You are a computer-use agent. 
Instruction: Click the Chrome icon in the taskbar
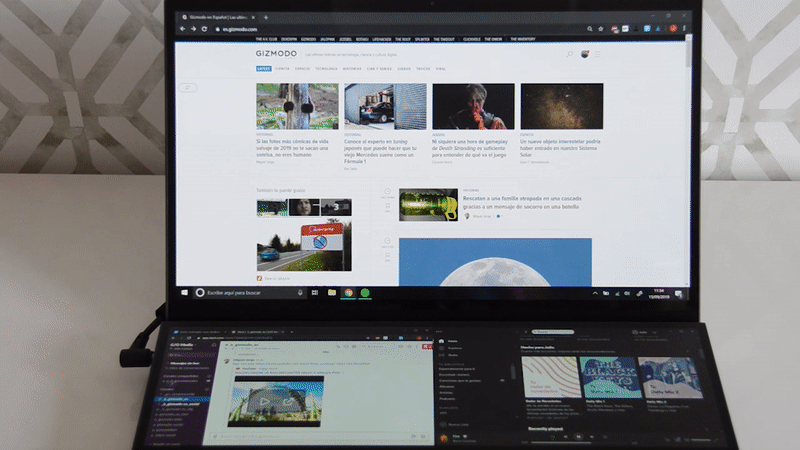[348, 292]
